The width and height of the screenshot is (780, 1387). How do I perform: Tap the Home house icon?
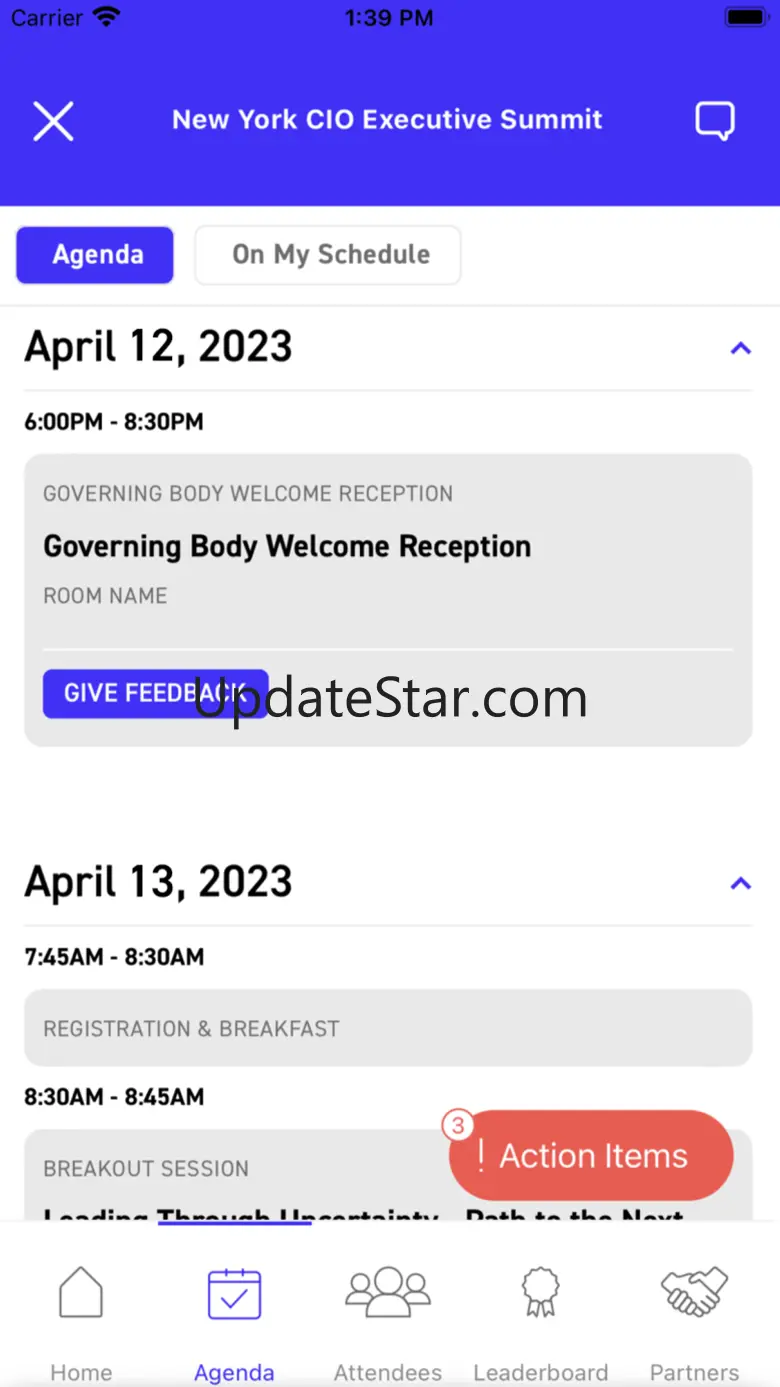point(81,1293)
